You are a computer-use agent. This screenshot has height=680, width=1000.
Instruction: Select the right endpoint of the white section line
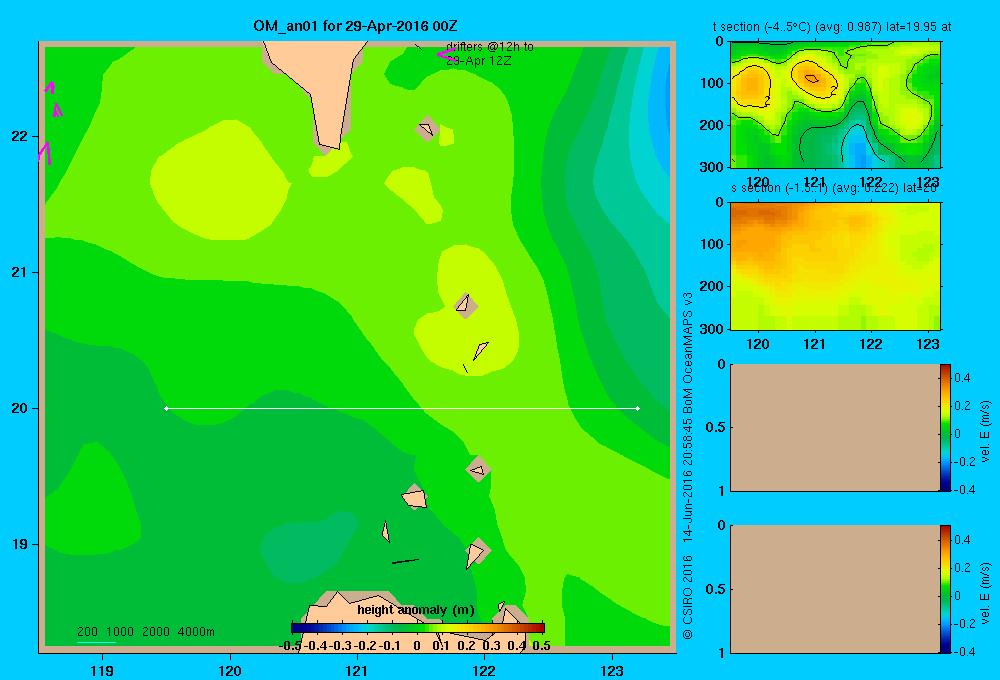(x=638, y=408)
